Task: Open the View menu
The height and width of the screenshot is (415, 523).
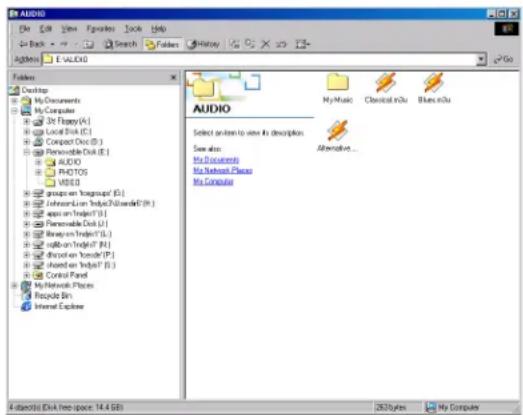Action: (69, 29)
